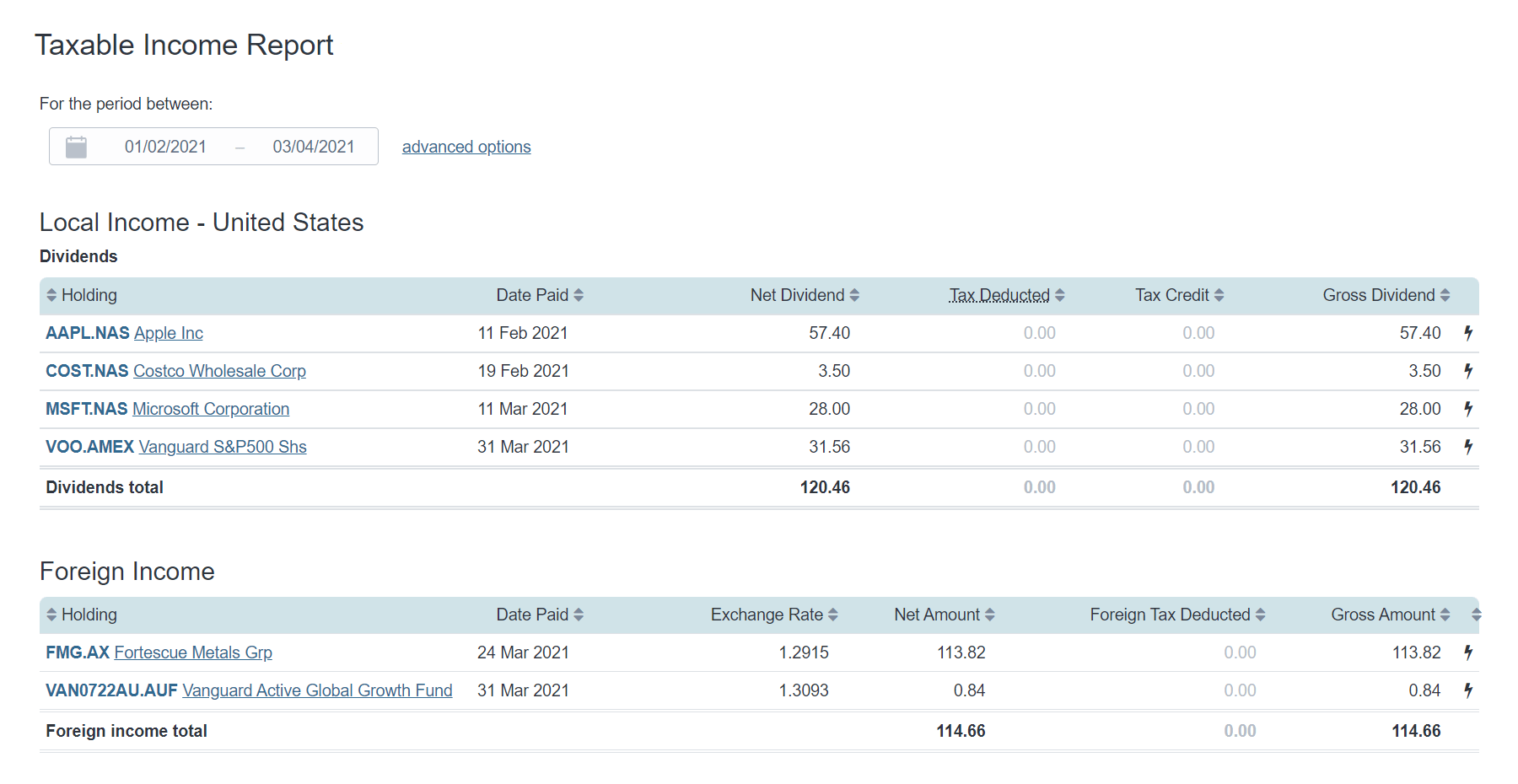The height and width of the screenshot is (784, 1518).
Task: Sort dividends by Gross Dividend column
Action: [1386, 295]
